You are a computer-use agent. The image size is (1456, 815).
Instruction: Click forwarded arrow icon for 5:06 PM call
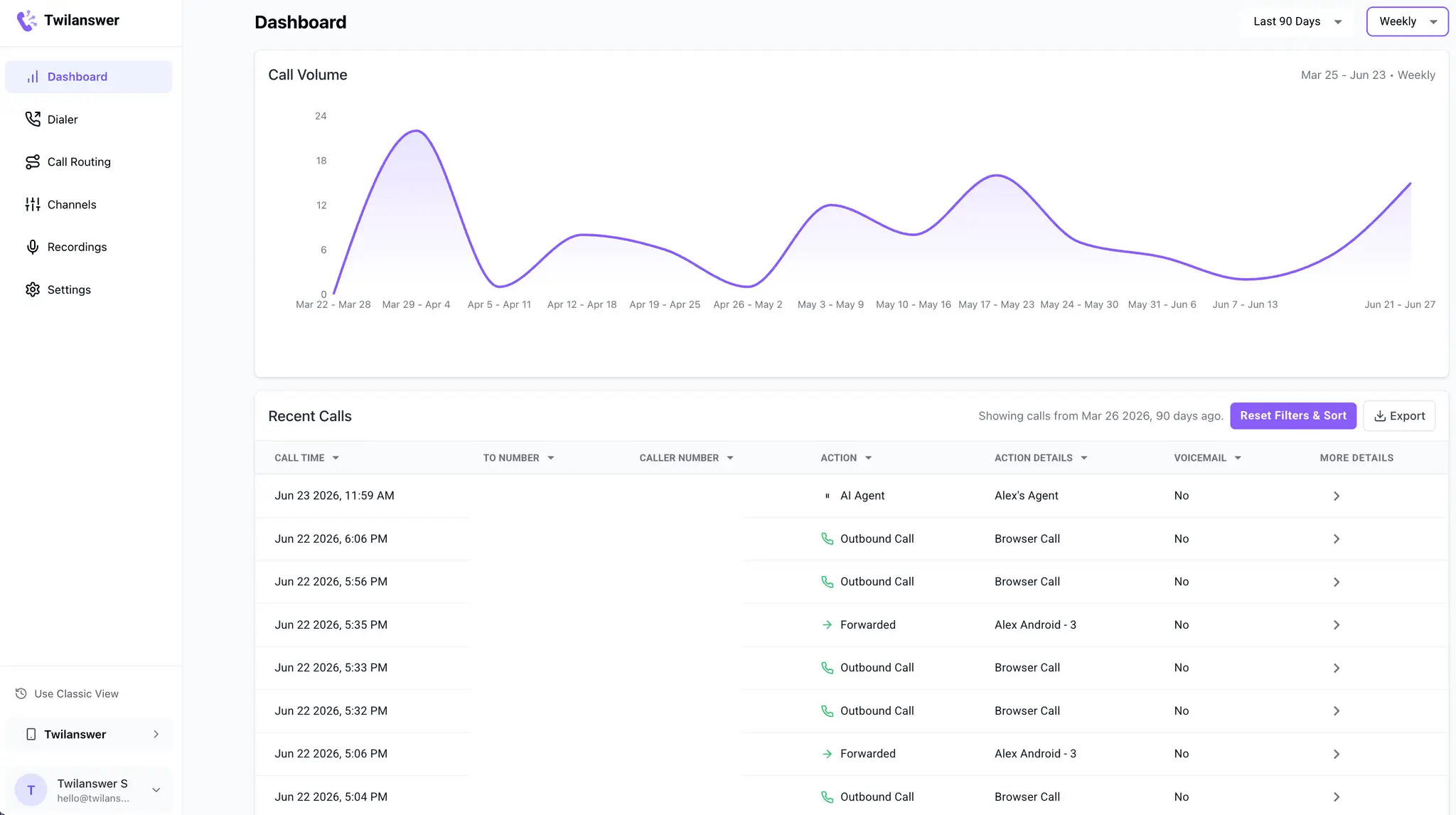tap(827, 754)
